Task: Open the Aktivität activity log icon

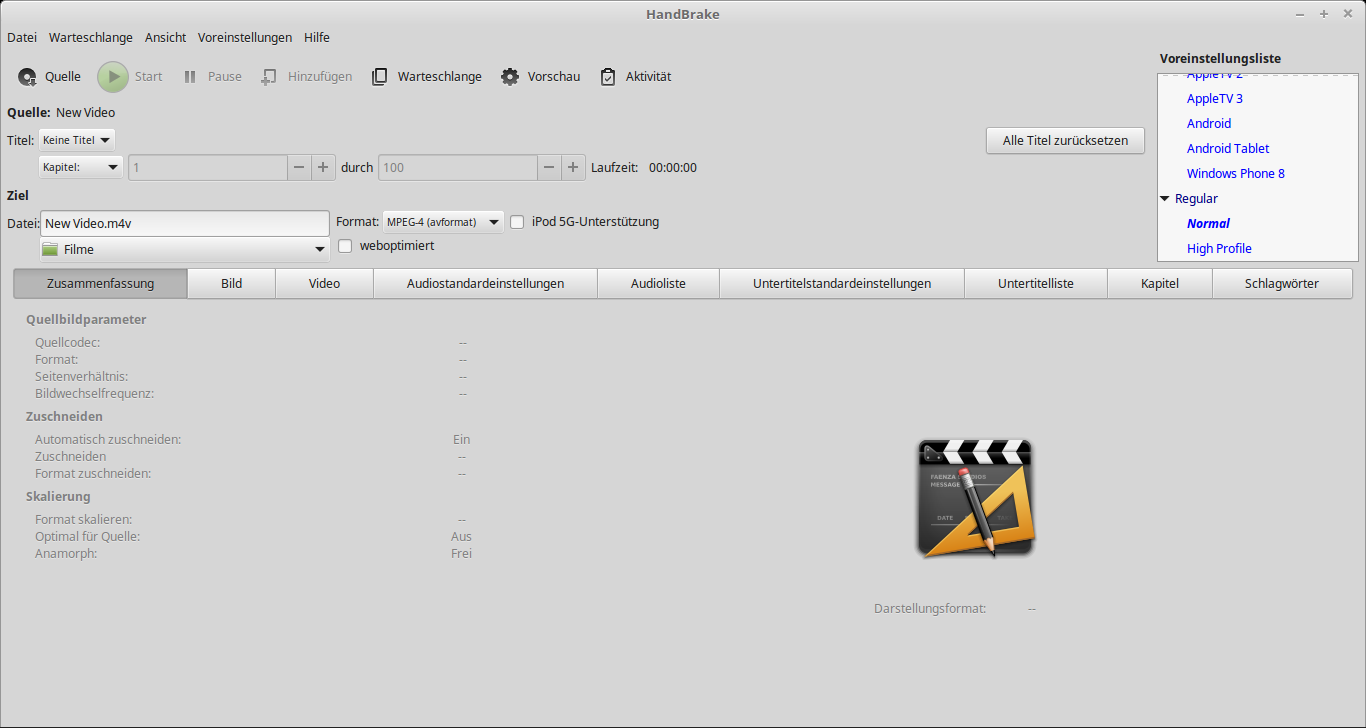Action: [x=608, y=77]
